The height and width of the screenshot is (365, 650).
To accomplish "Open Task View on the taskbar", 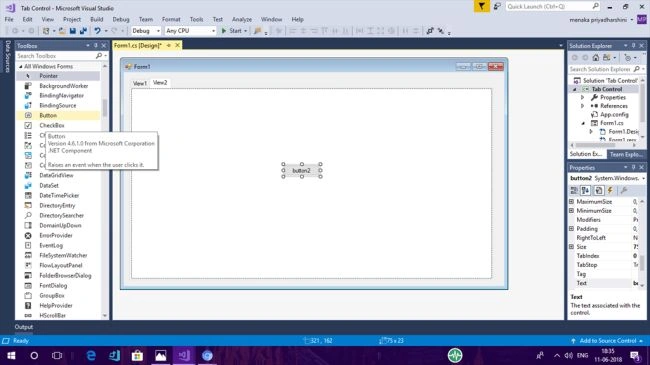I will click(x=57, y=355).
